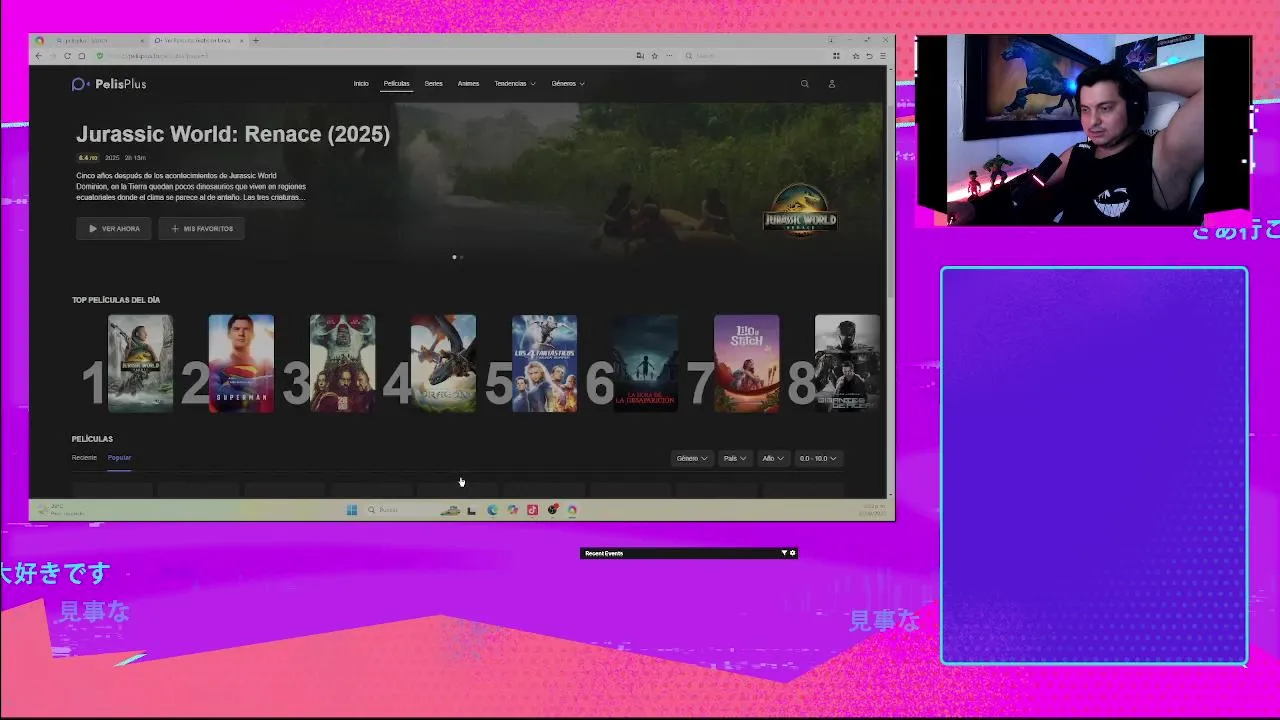
Task: Open the number 8 movie poster
Action: click(x=847, y=363)
